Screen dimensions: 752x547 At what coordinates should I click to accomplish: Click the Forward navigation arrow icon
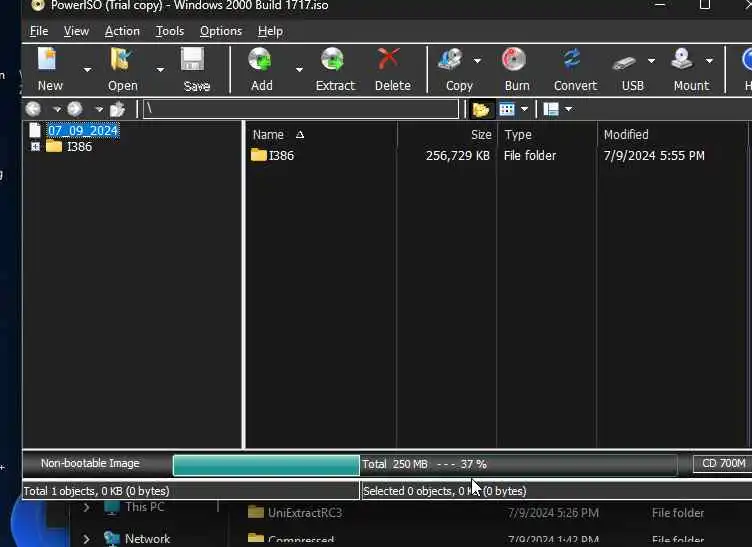[75, 109]
